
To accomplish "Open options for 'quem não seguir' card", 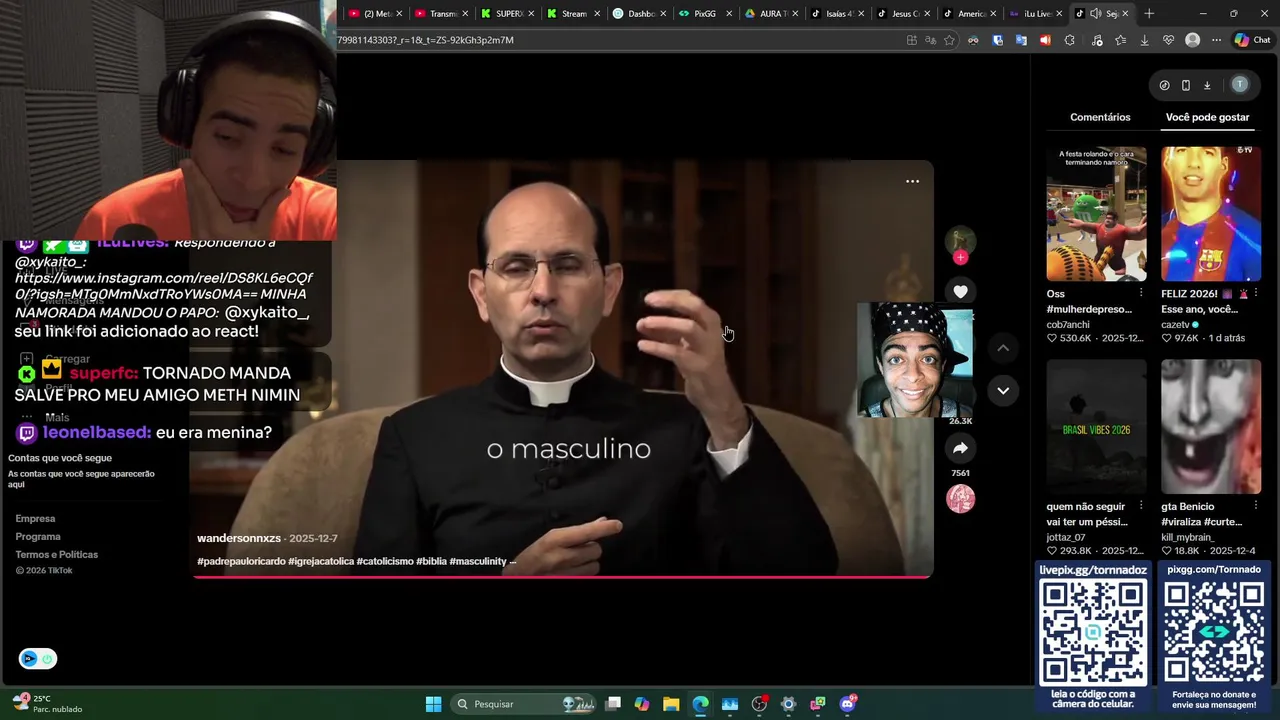I will pyautogui.click(x=1141, y=507).
